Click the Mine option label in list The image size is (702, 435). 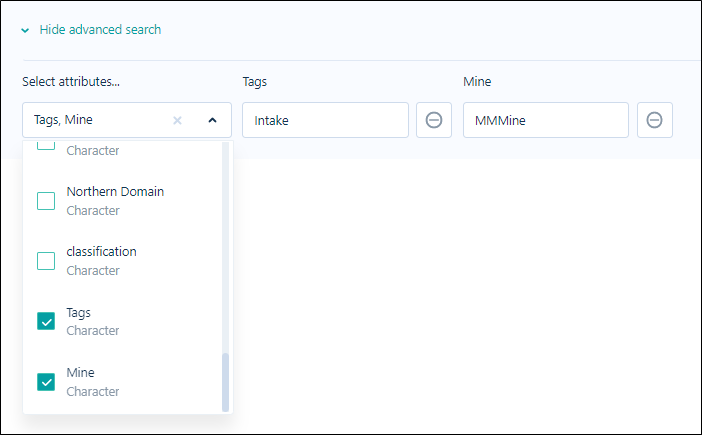[x=81, y=372]
